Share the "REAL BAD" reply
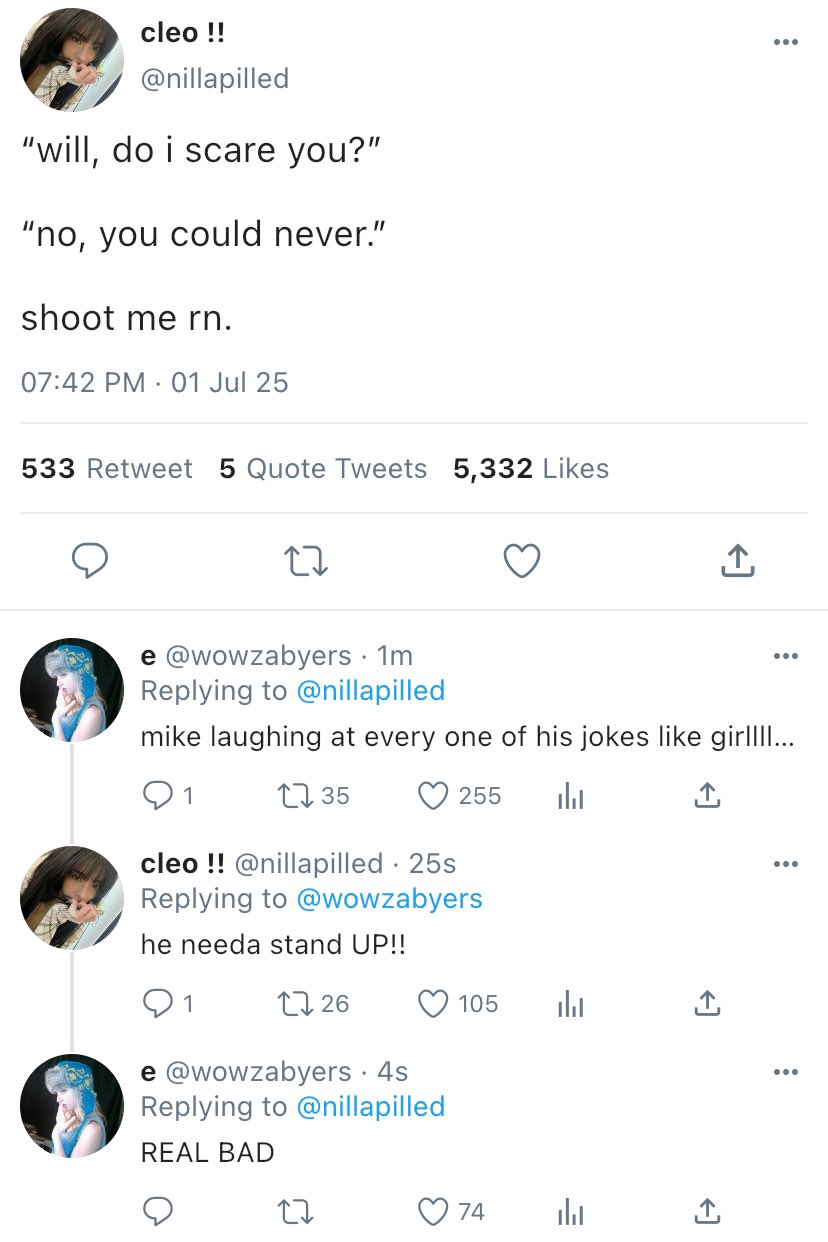The width and height of the screenshot is (828, 1242). click(707, 1212)
